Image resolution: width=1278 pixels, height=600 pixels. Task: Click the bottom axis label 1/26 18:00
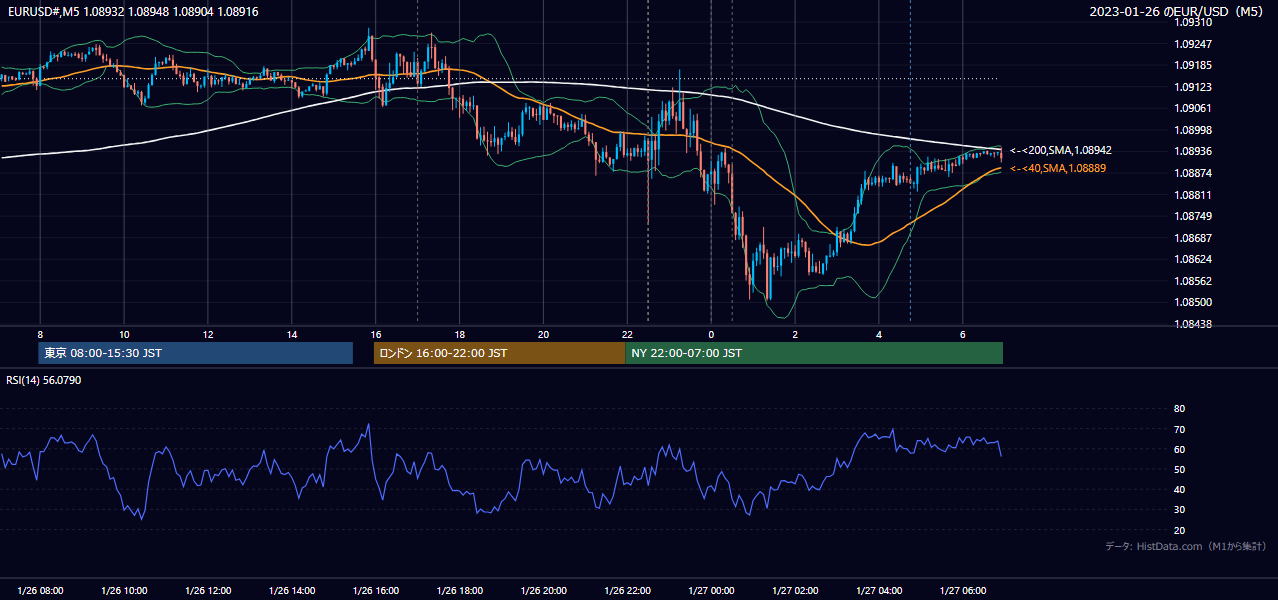pos(459,591)
